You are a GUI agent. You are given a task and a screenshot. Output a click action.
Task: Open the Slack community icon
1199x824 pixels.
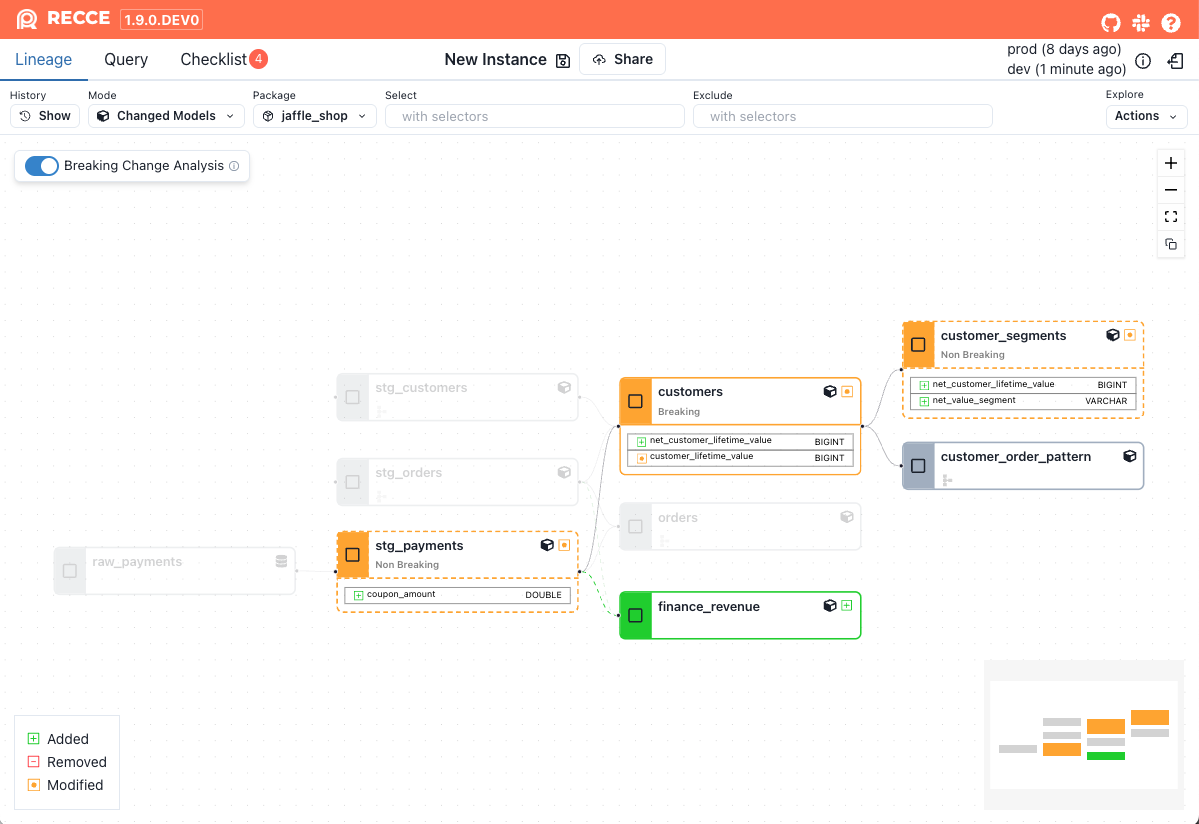coord(1141,23)
